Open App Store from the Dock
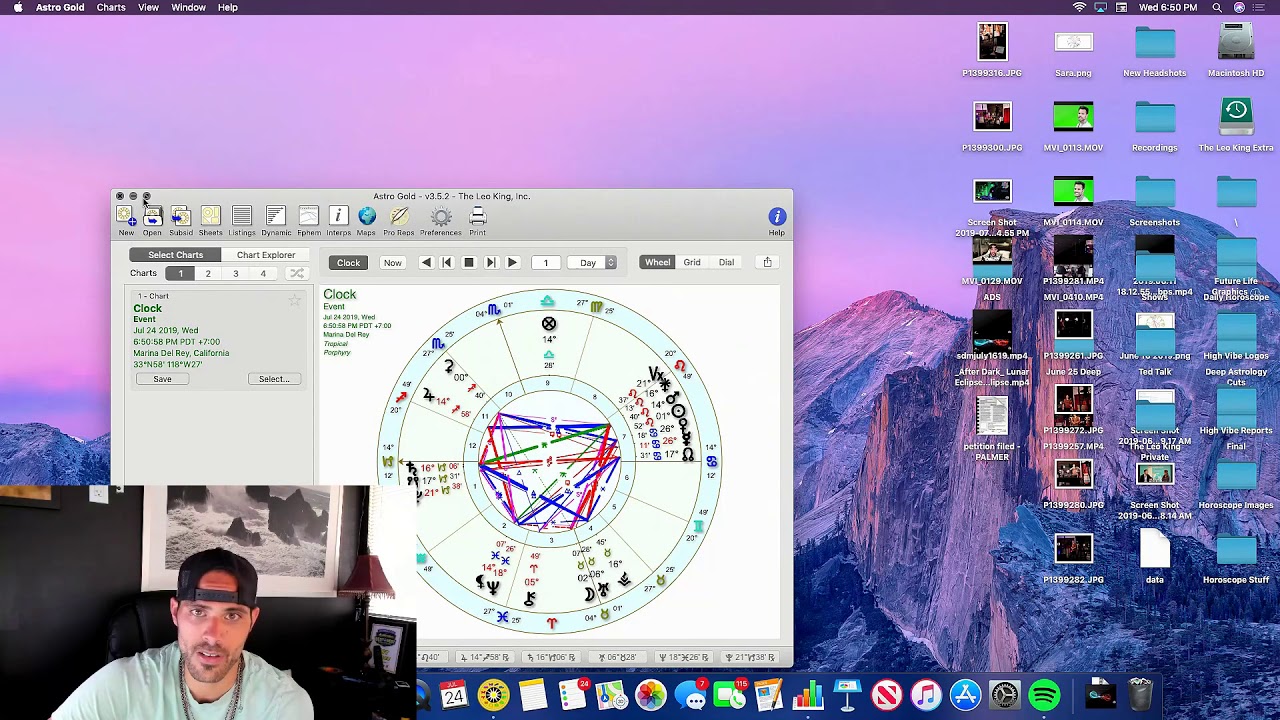 coord(966,695)
